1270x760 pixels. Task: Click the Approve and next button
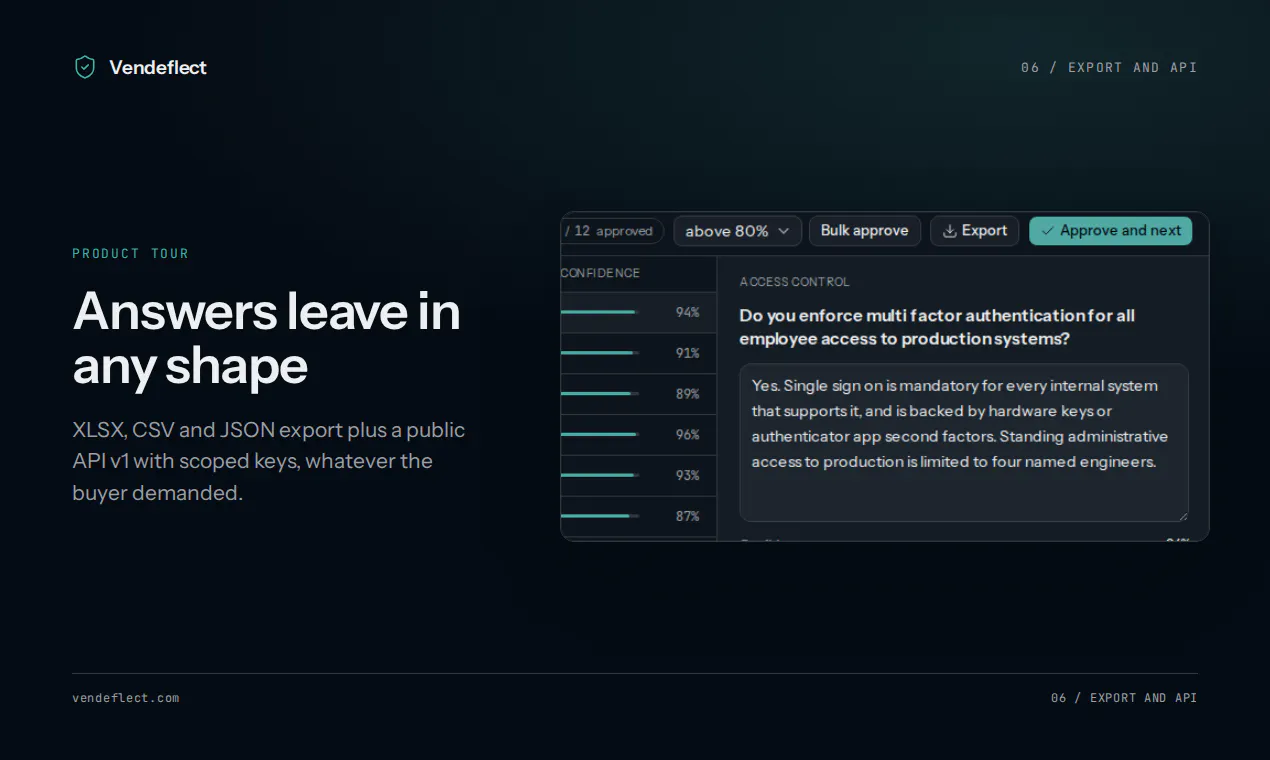1110,231
